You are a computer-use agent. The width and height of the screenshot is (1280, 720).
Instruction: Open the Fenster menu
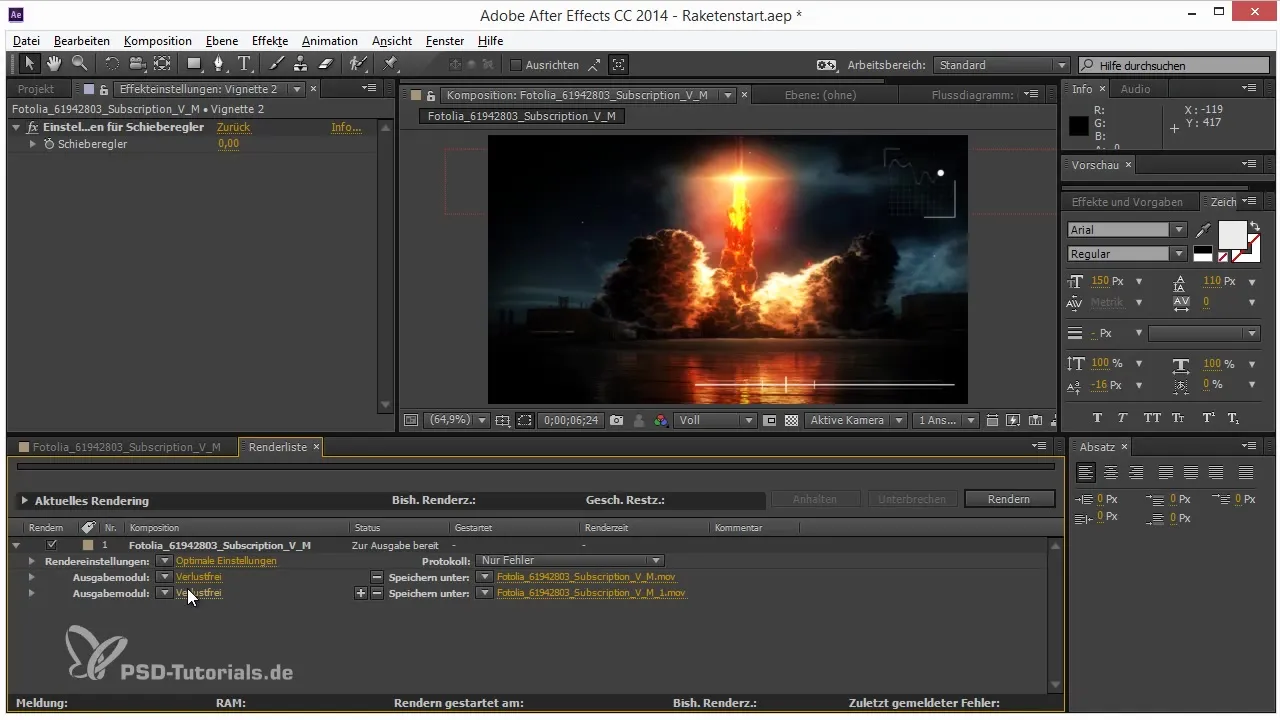coord(445,41)
